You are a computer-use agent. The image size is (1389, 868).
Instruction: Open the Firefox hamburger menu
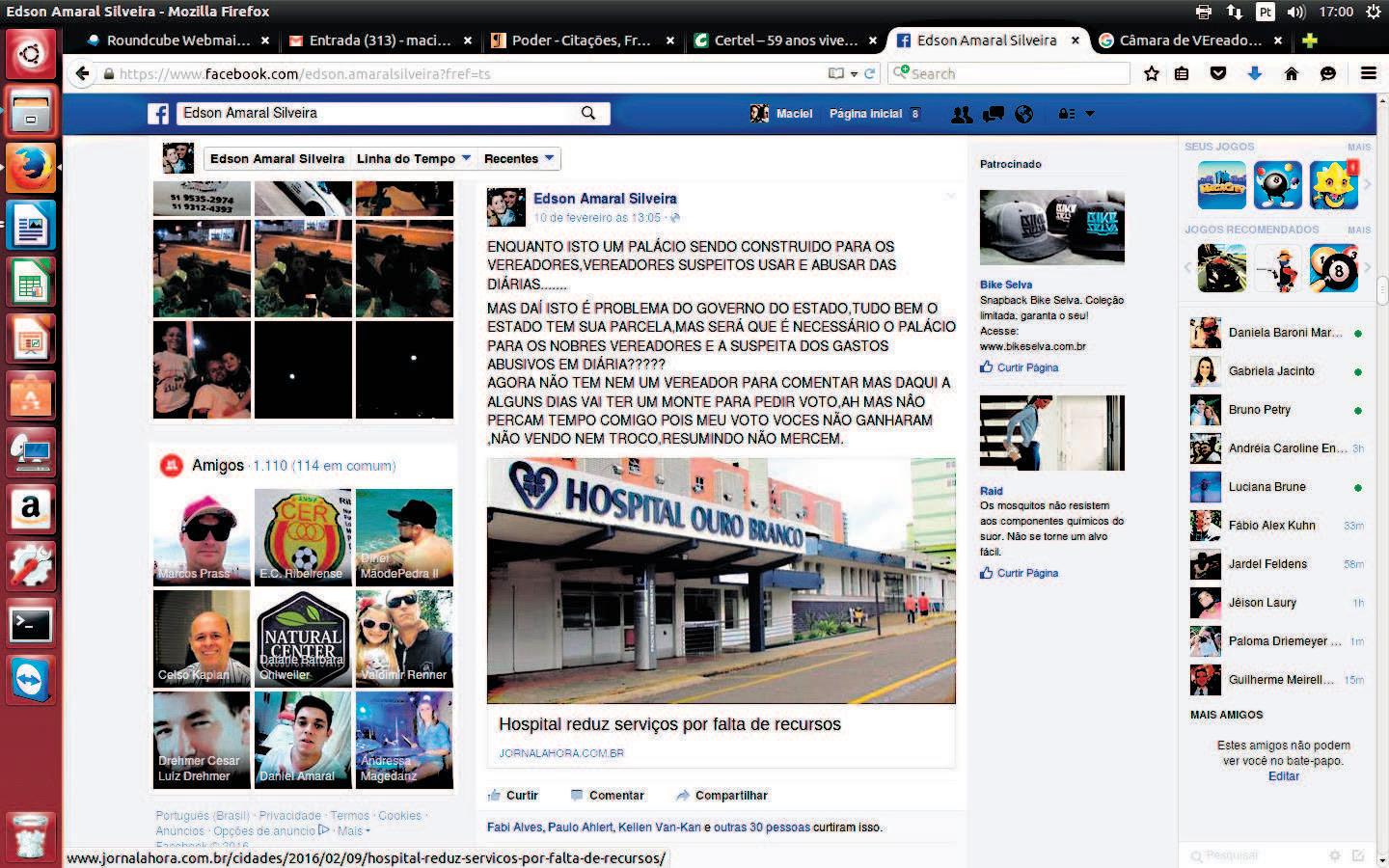(x=1369, y=73)
